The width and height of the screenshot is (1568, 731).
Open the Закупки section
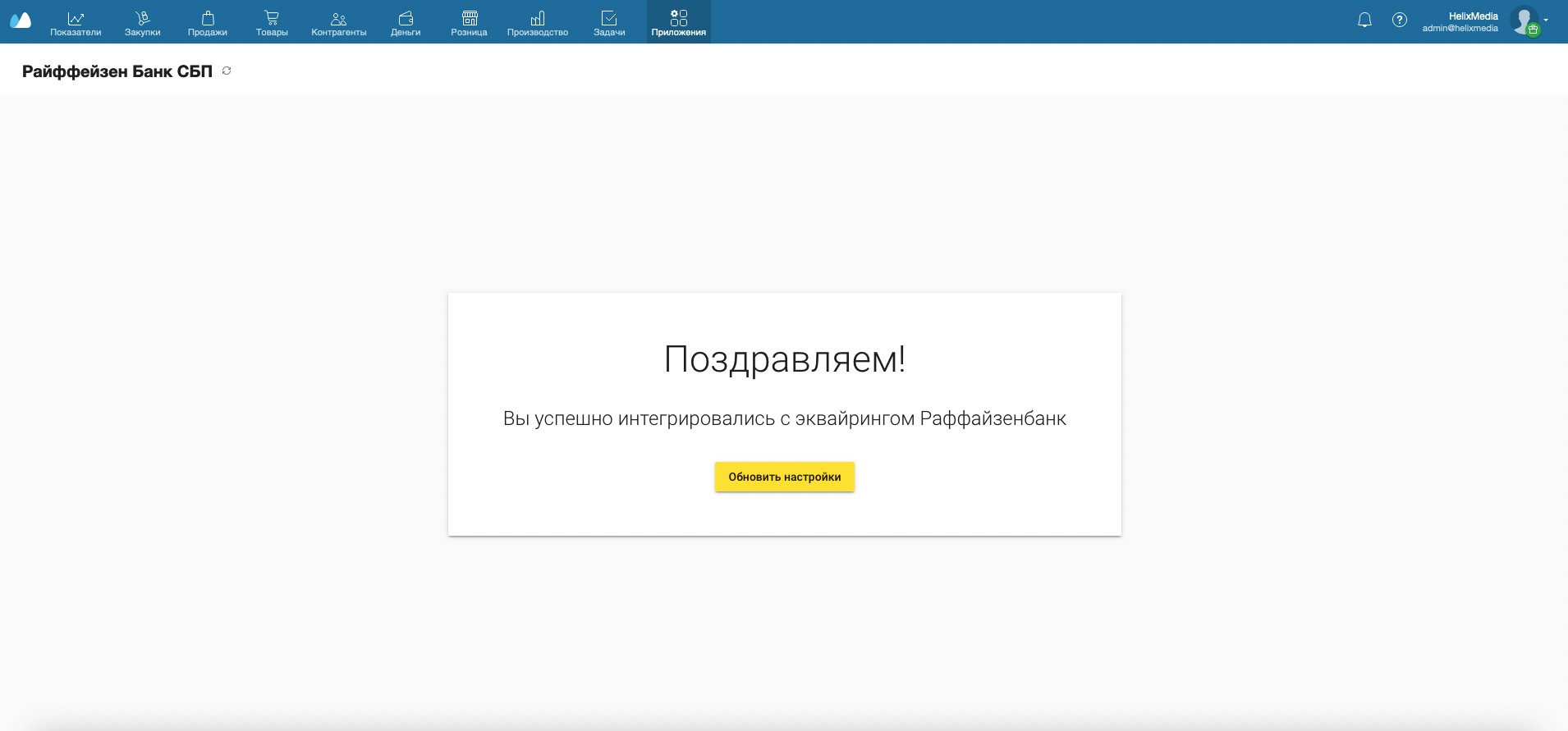143,22
